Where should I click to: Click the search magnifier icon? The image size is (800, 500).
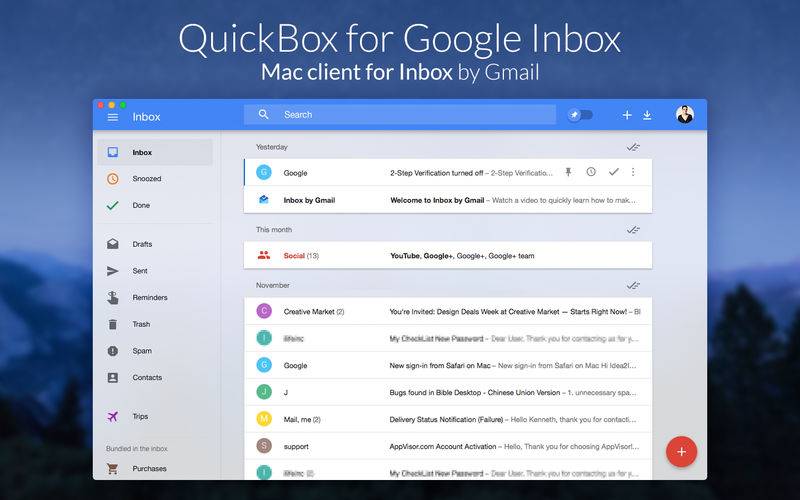[263, 114]
